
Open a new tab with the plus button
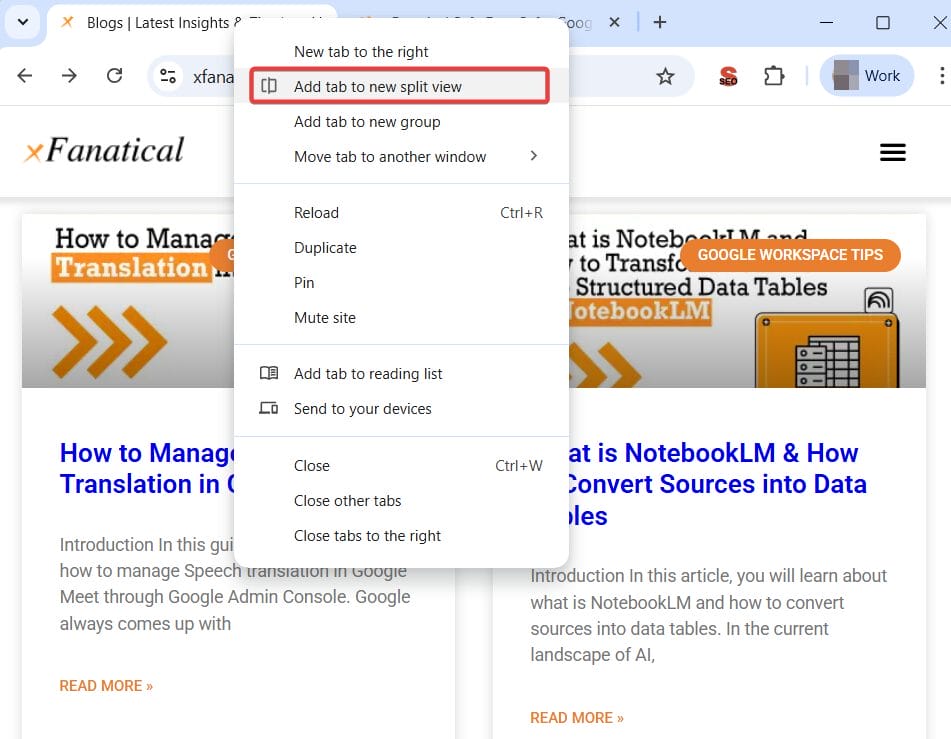661,21
